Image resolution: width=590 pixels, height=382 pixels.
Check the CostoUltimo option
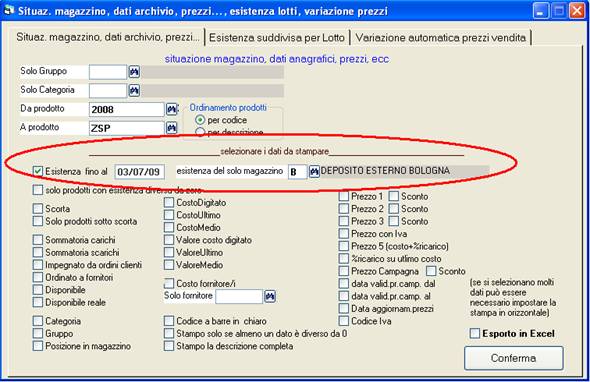(169, 215)
